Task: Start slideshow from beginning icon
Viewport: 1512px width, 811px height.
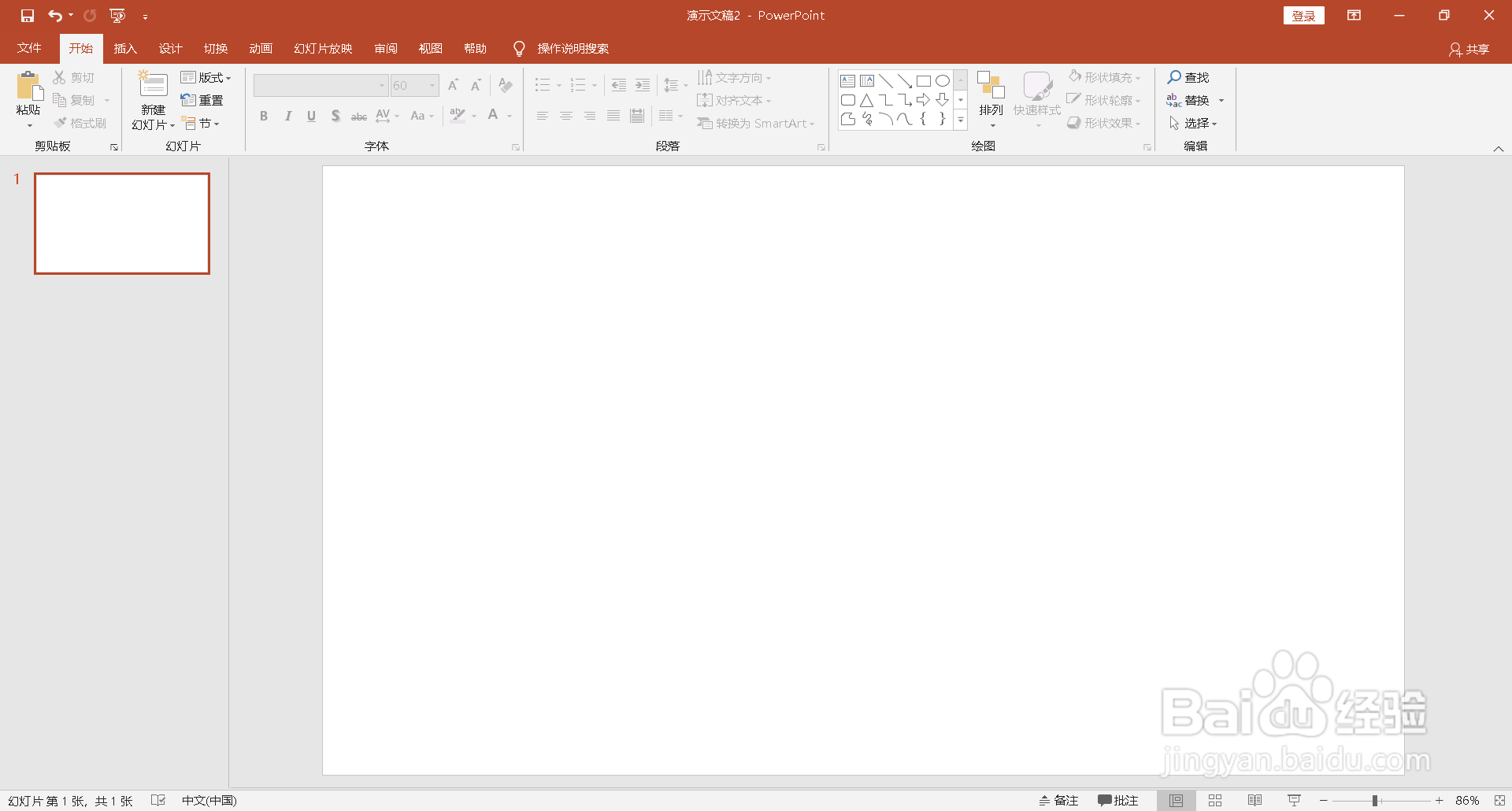Action: tap(117, 16)
